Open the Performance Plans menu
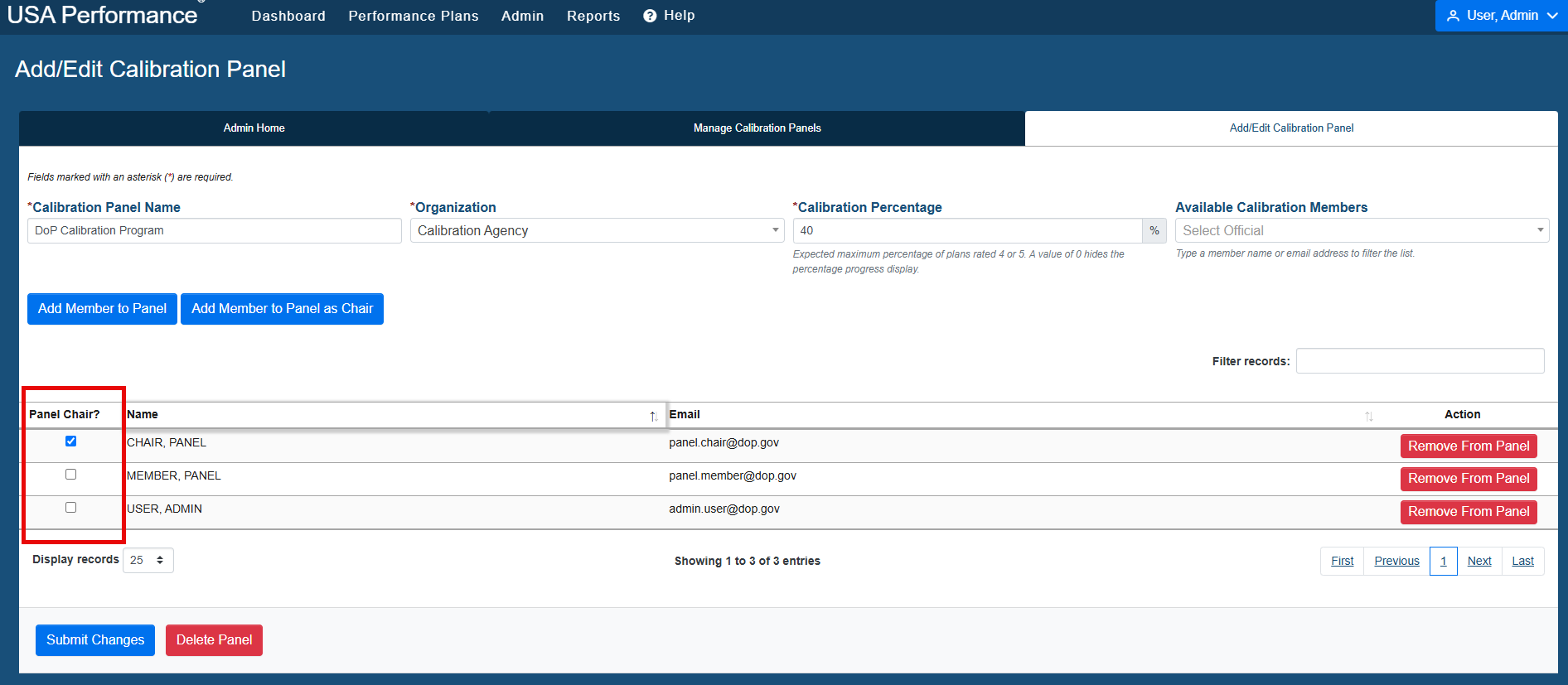 pyautogui.click(x=414, y=16)
